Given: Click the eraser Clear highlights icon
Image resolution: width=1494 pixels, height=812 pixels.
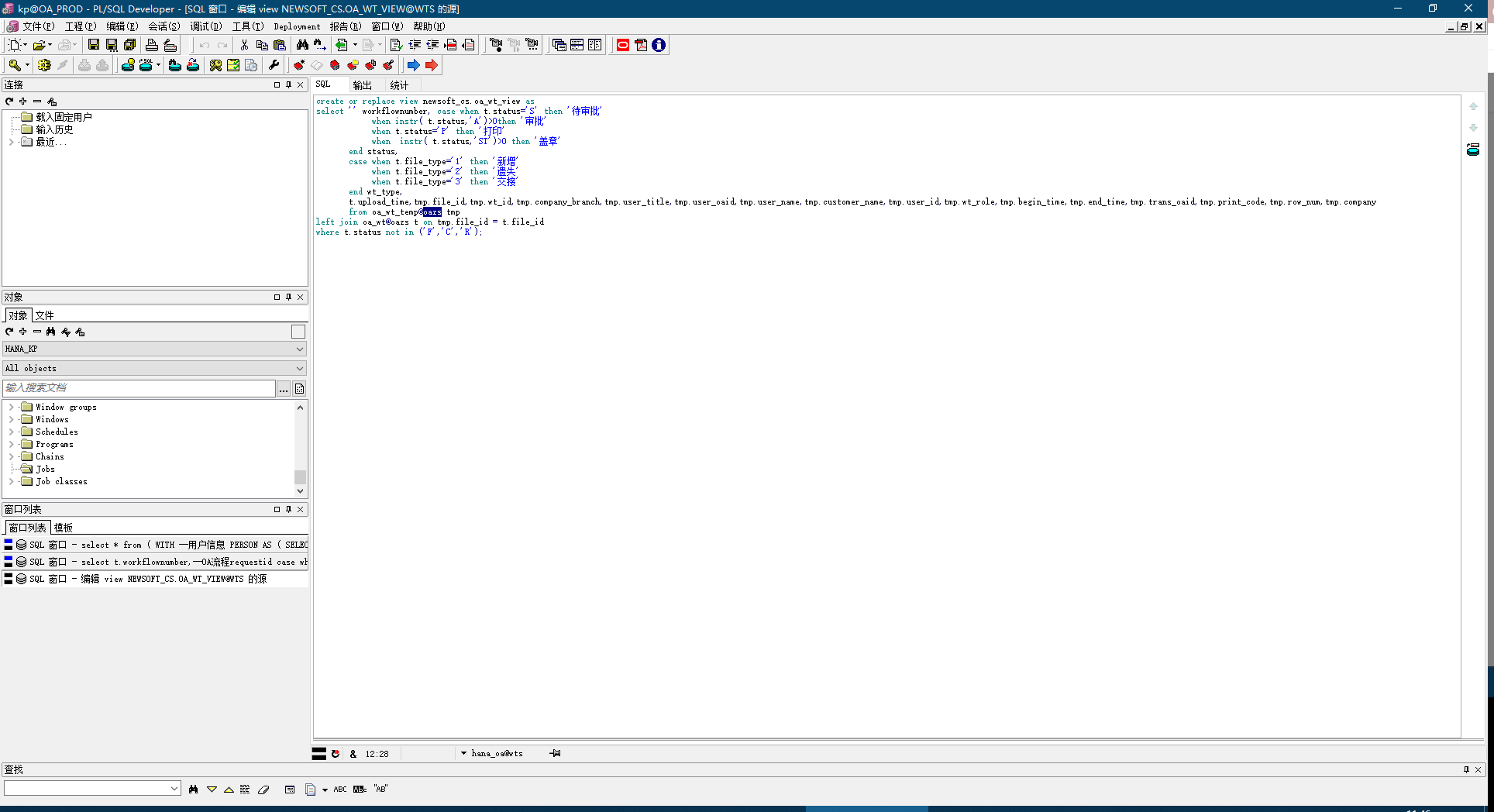Looking at the screenshot, I should coord(263,789).
